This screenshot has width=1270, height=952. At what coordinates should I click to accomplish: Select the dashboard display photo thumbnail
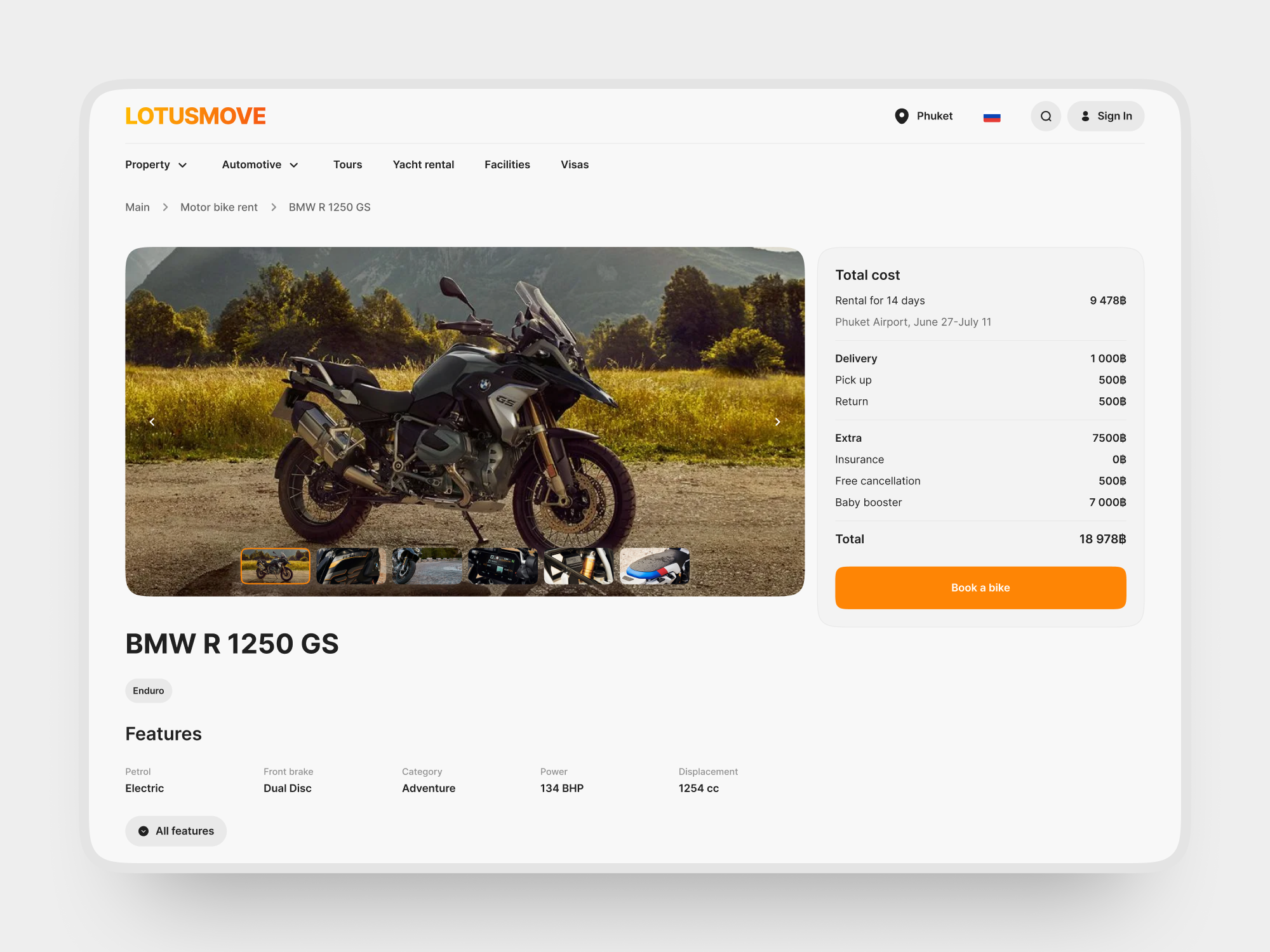click(502, 565)
